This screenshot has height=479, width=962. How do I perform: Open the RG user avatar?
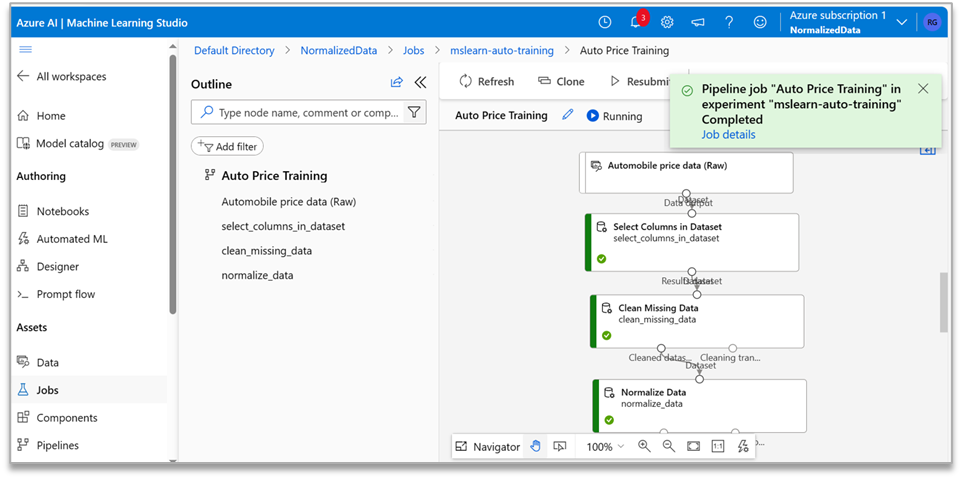[x=932, y=23]
